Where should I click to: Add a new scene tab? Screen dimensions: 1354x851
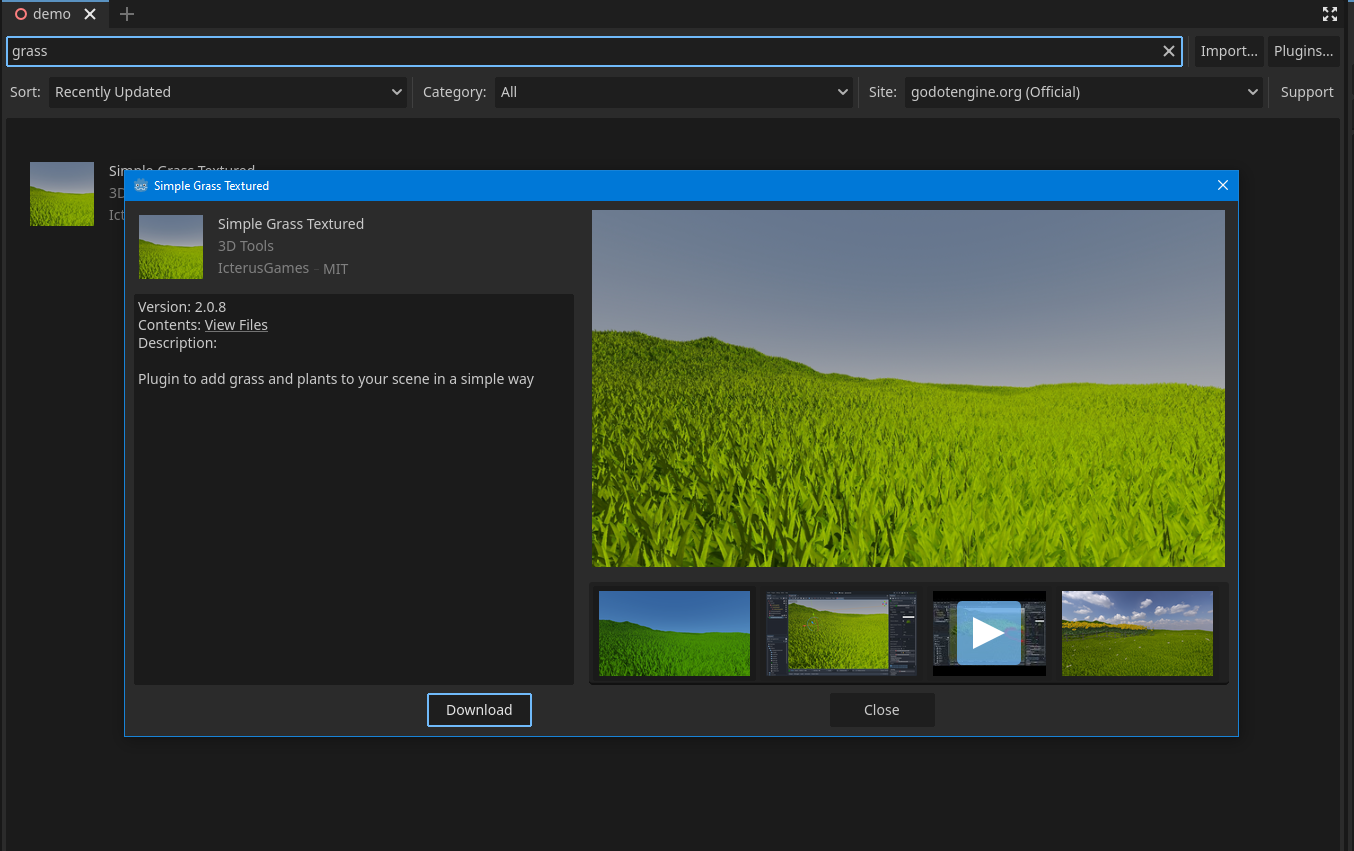[127, 14]
